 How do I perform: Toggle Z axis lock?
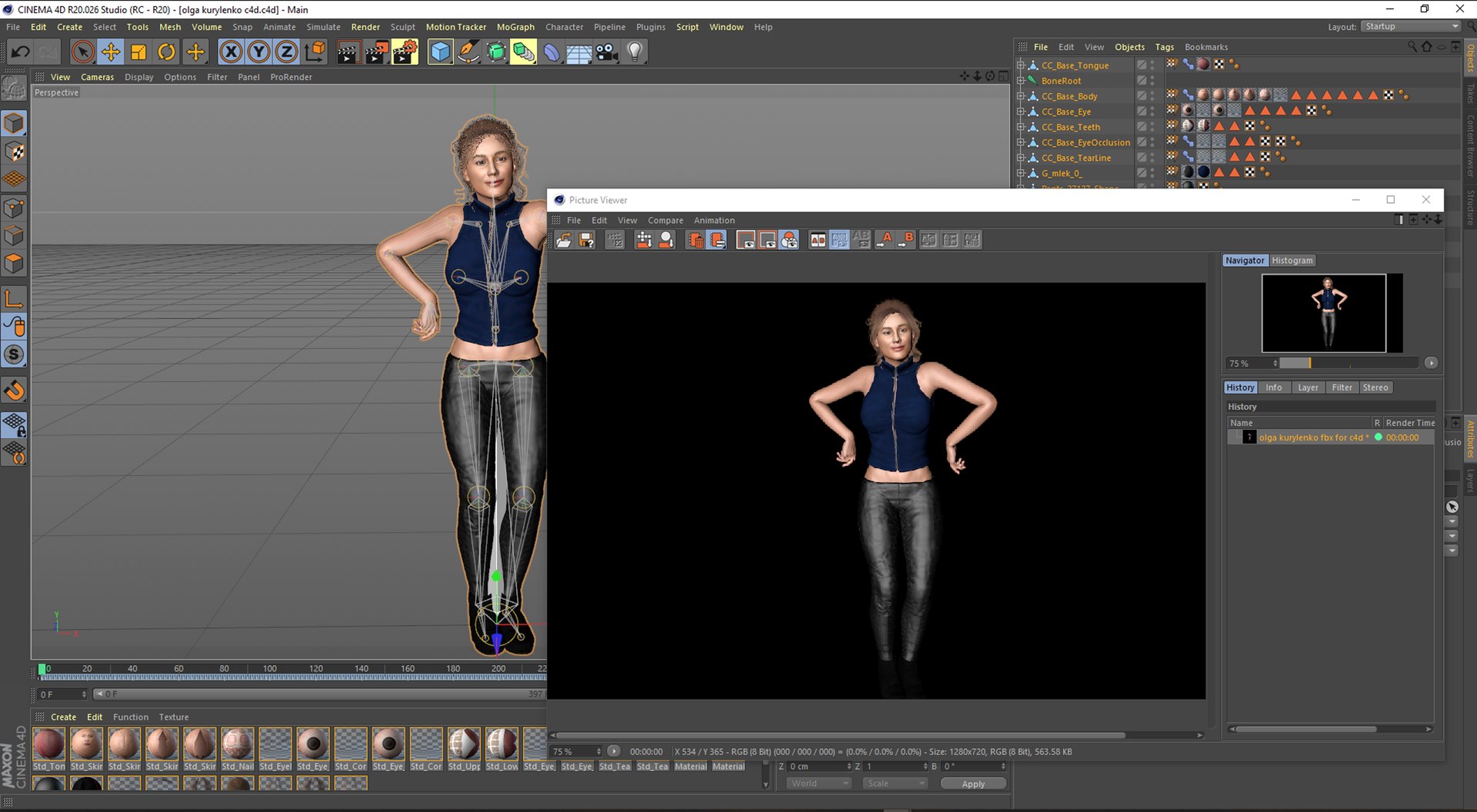tap(286, 52)
